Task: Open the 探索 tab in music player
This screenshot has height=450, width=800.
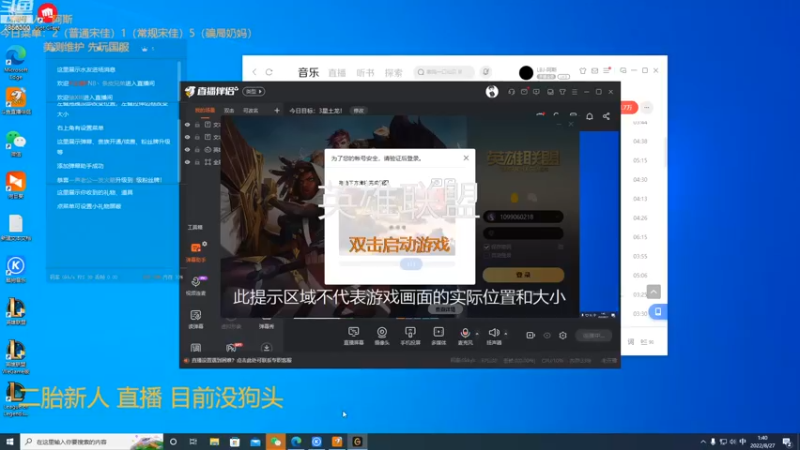Action: point(393,73)
